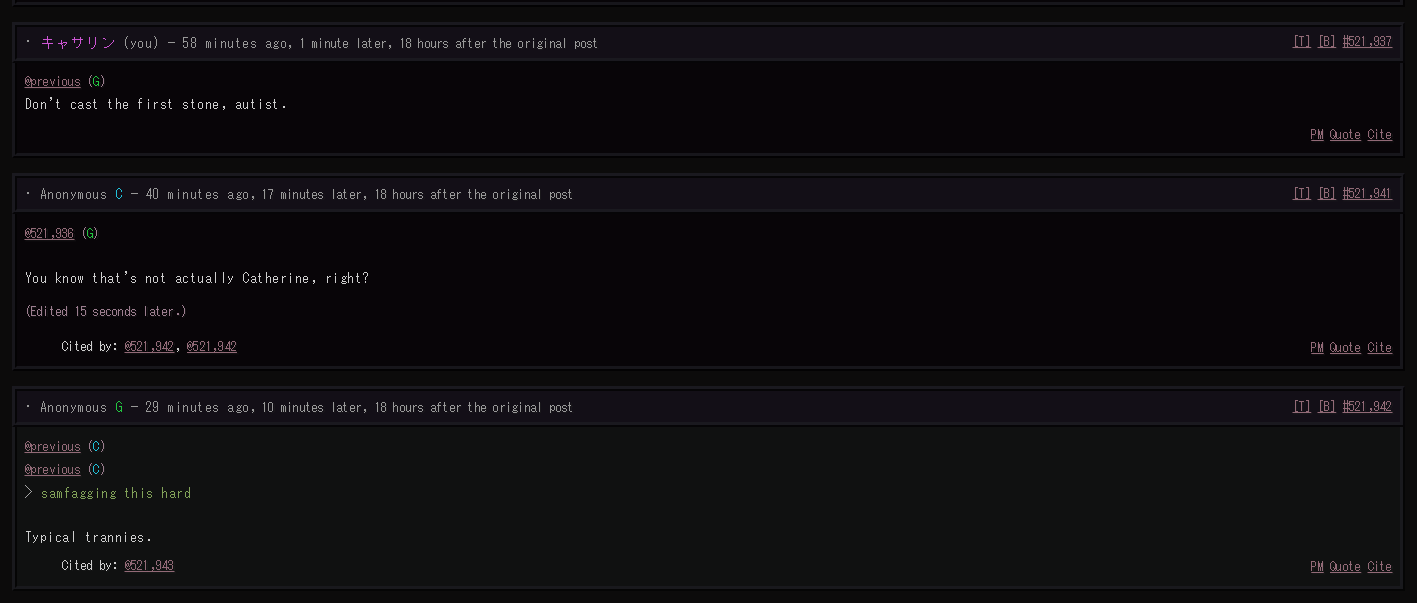Follow the @521,936 reference link
The image size is (1417, 603).
pos(49,234)
